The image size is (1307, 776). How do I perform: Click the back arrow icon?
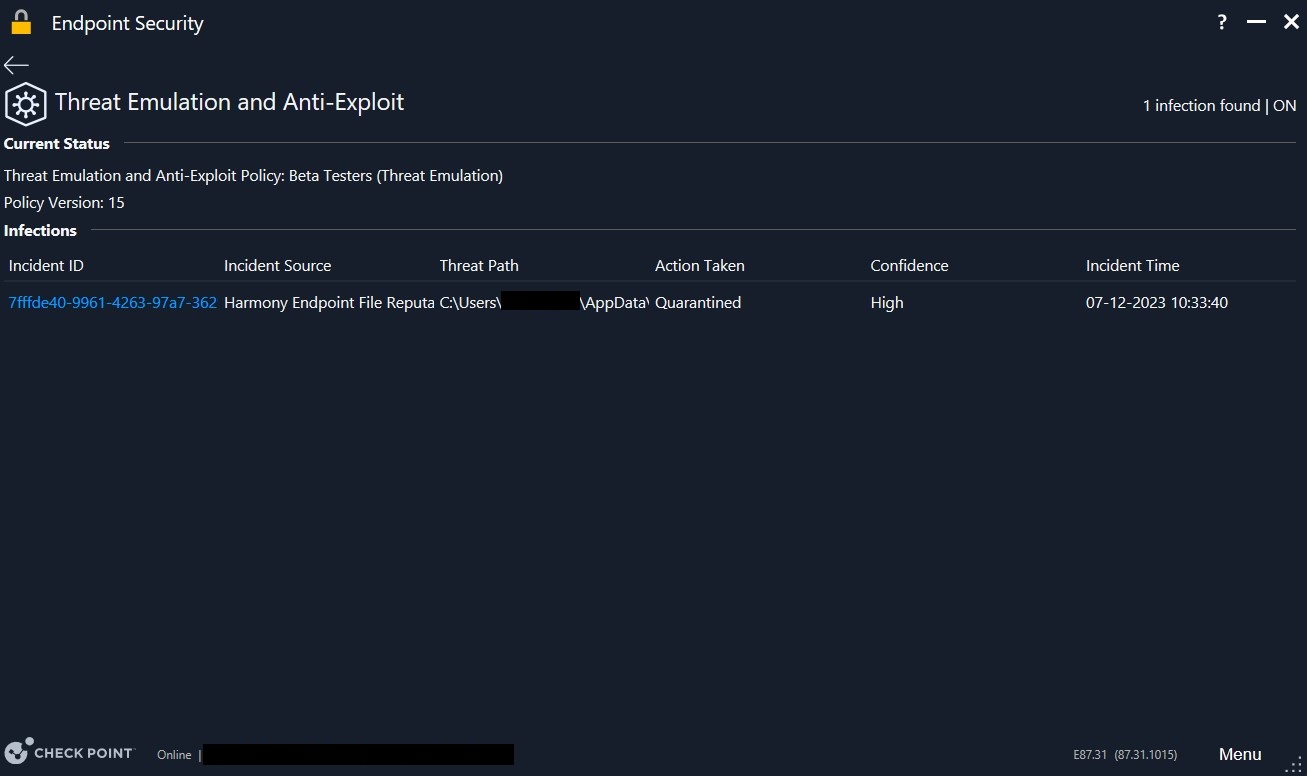click(16, 65)
